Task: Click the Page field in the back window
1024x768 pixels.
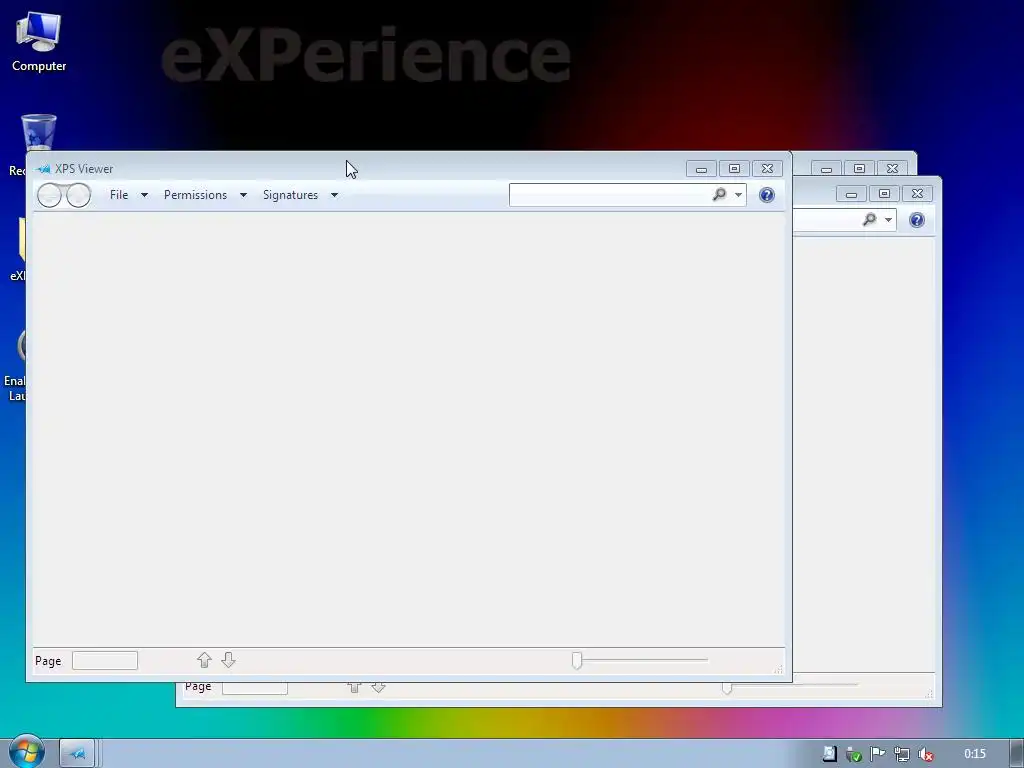Action: [x=255, y=688]
